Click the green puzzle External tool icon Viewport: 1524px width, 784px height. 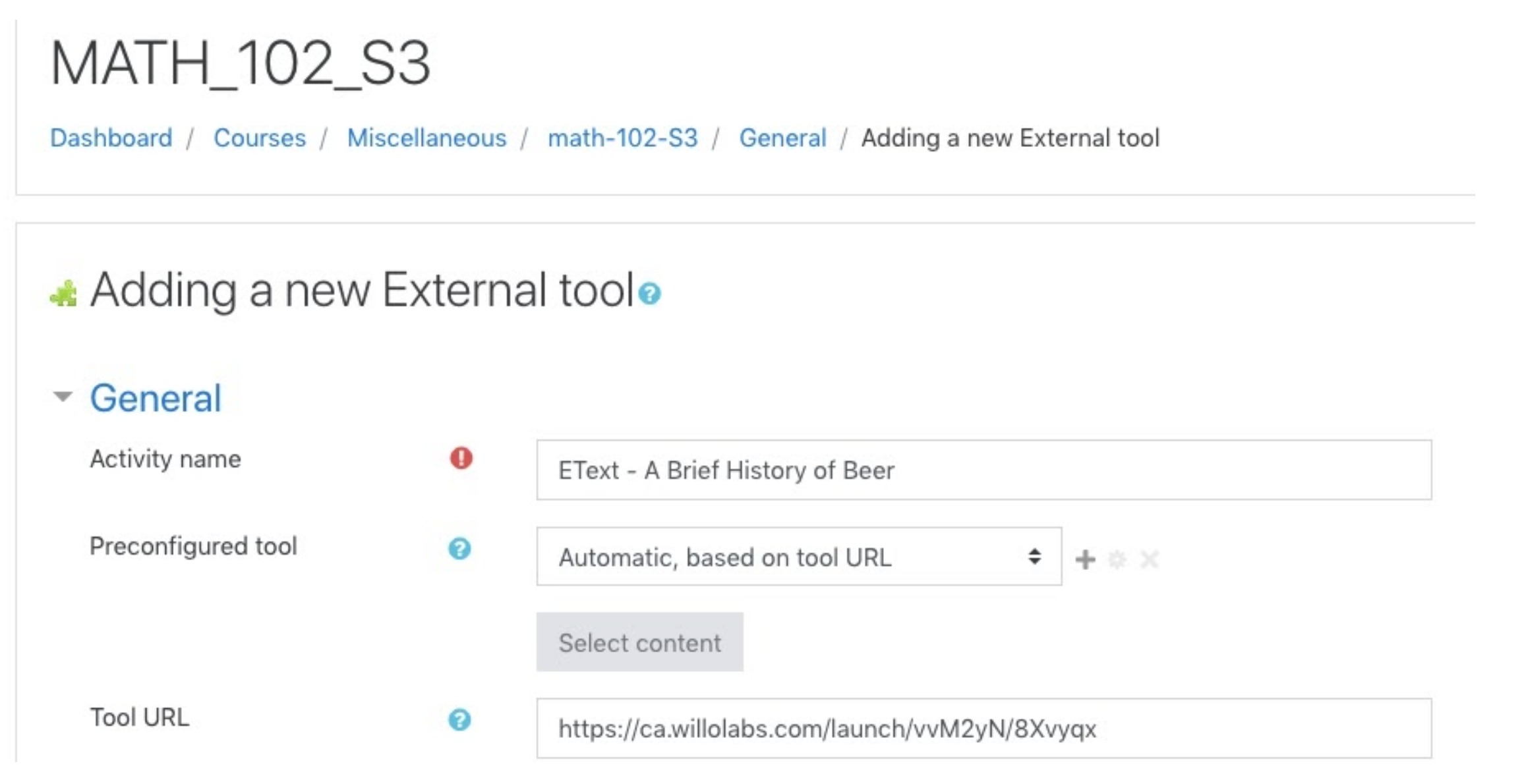click(x=64, y=293)
